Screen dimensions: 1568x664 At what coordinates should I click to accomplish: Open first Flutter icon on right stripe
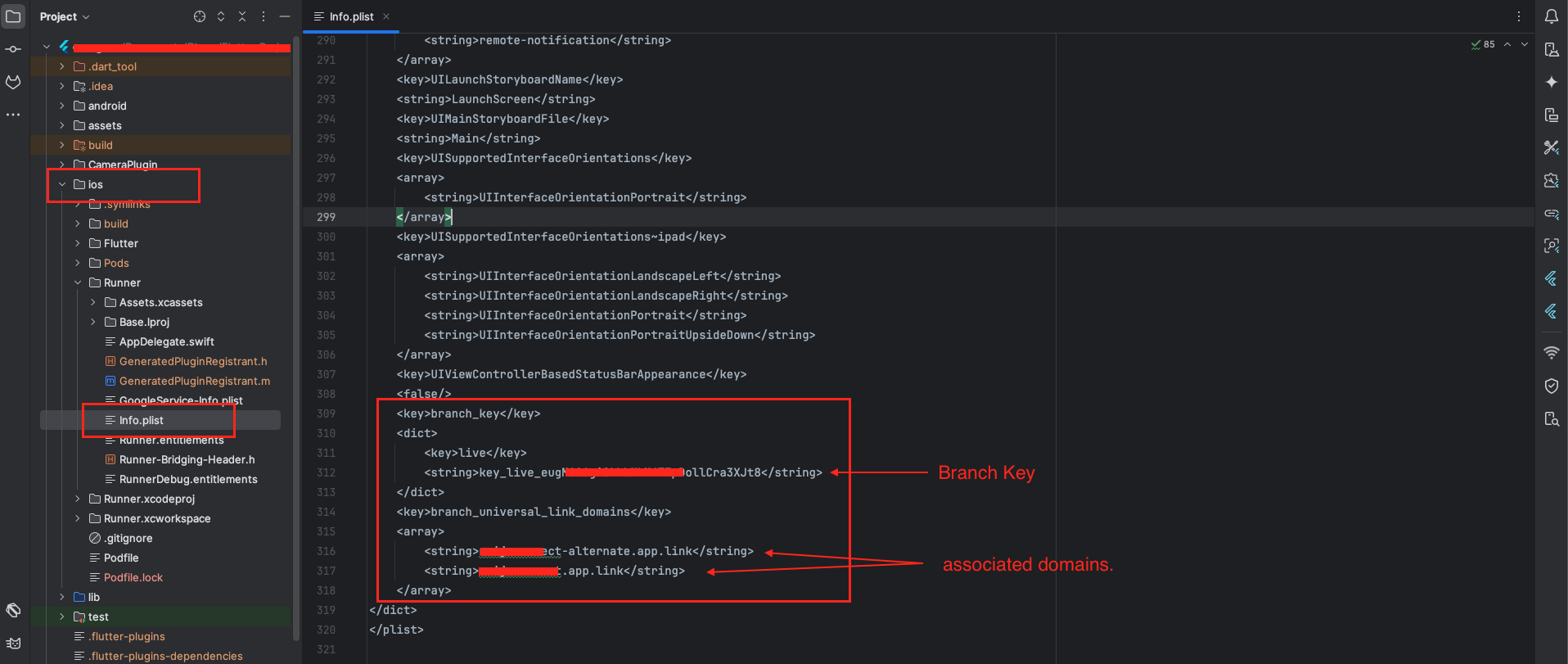(1552, 278)
